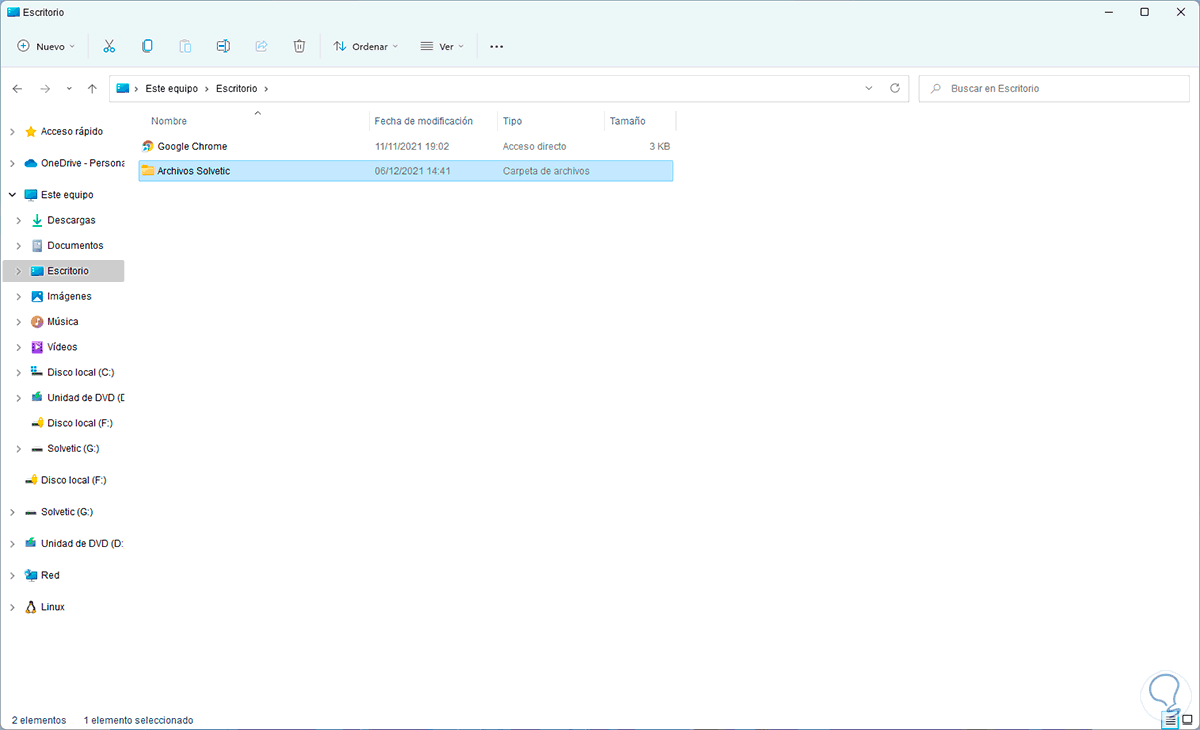Click the Delete trash icon
This screenshot has height=730, width=1200.
(x=299, y=46)
